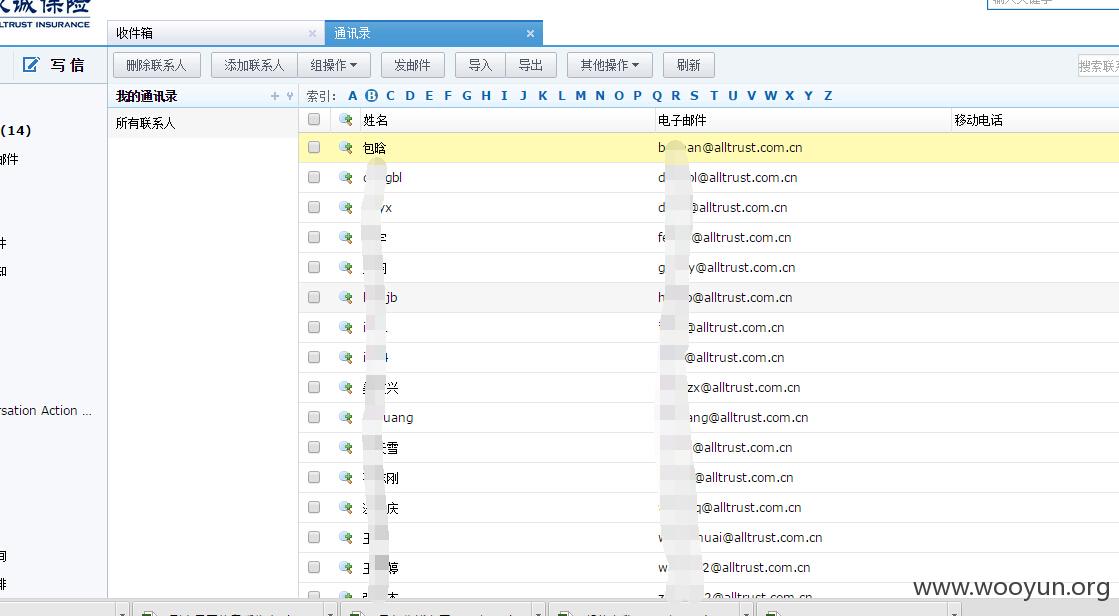Click email ending zx@alltrust.com.cn
This screenshot has height=616, width=1119.
click(729, 388)
